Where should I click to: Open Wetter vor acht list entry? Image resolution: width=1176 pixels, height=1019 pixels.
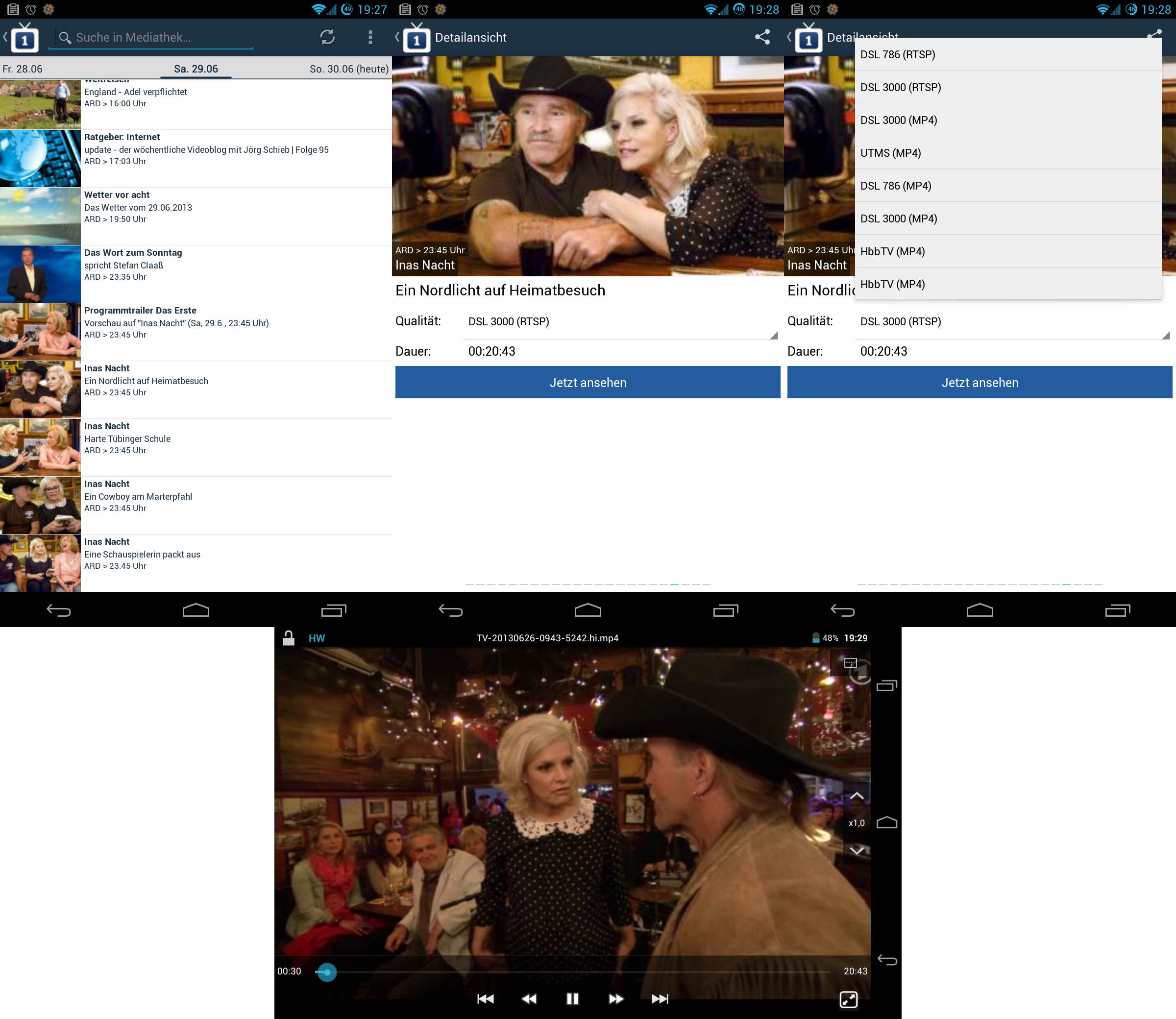(x=196, y=216)
